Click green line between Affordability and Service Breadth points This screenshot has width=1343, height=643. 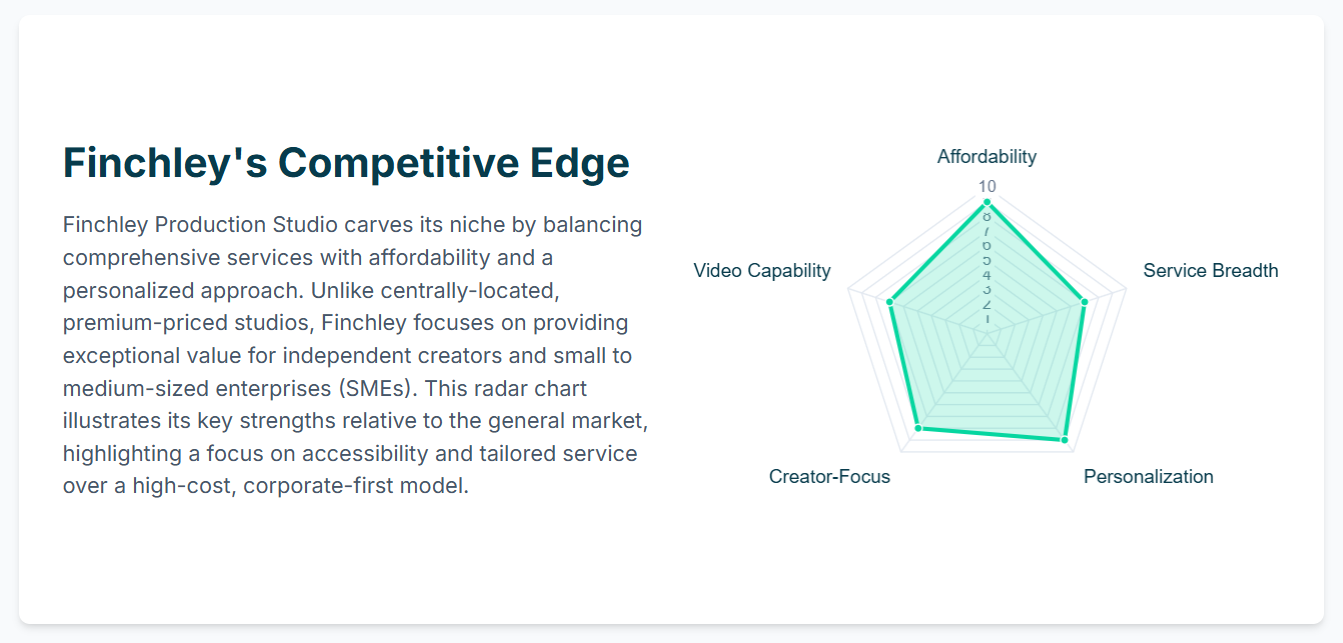[1036, 251]
